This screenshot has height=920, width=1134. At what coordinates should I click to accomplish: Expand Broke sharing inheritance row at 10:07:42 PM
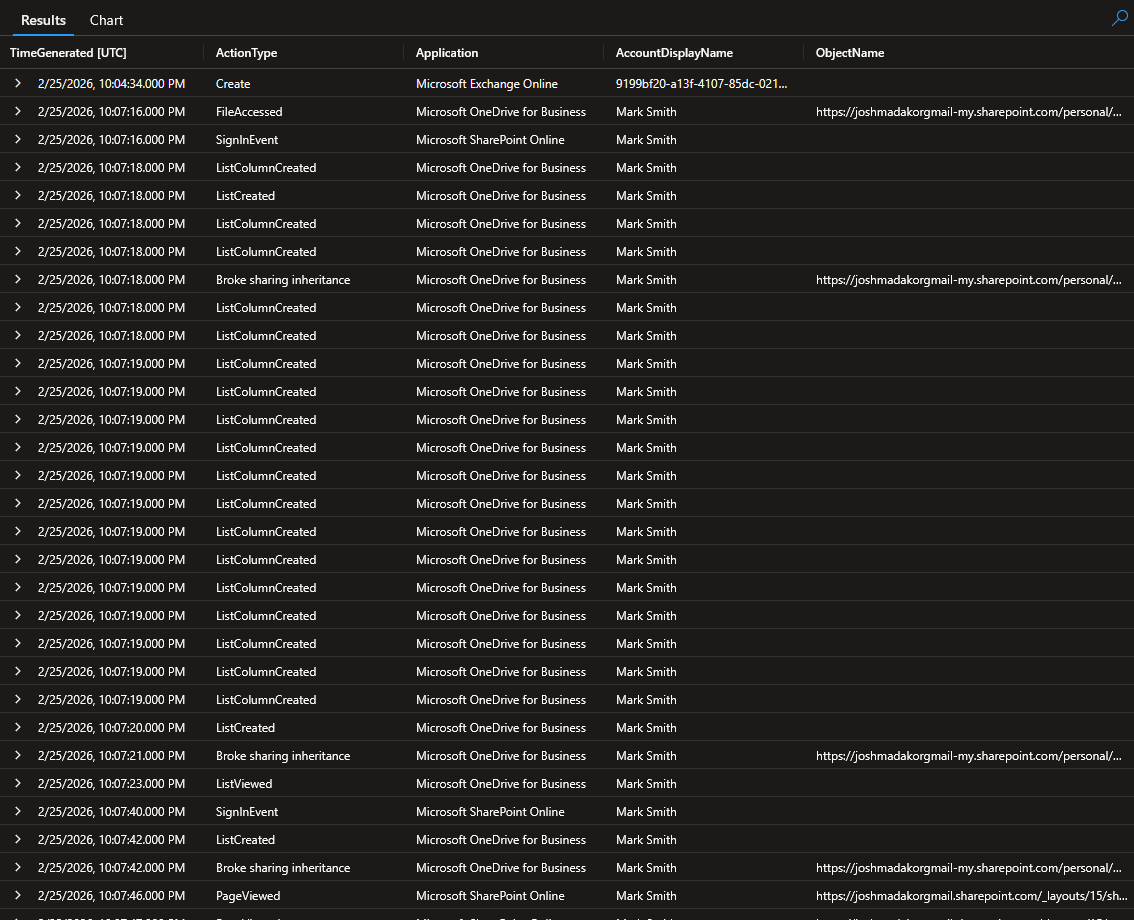(17, 867)
